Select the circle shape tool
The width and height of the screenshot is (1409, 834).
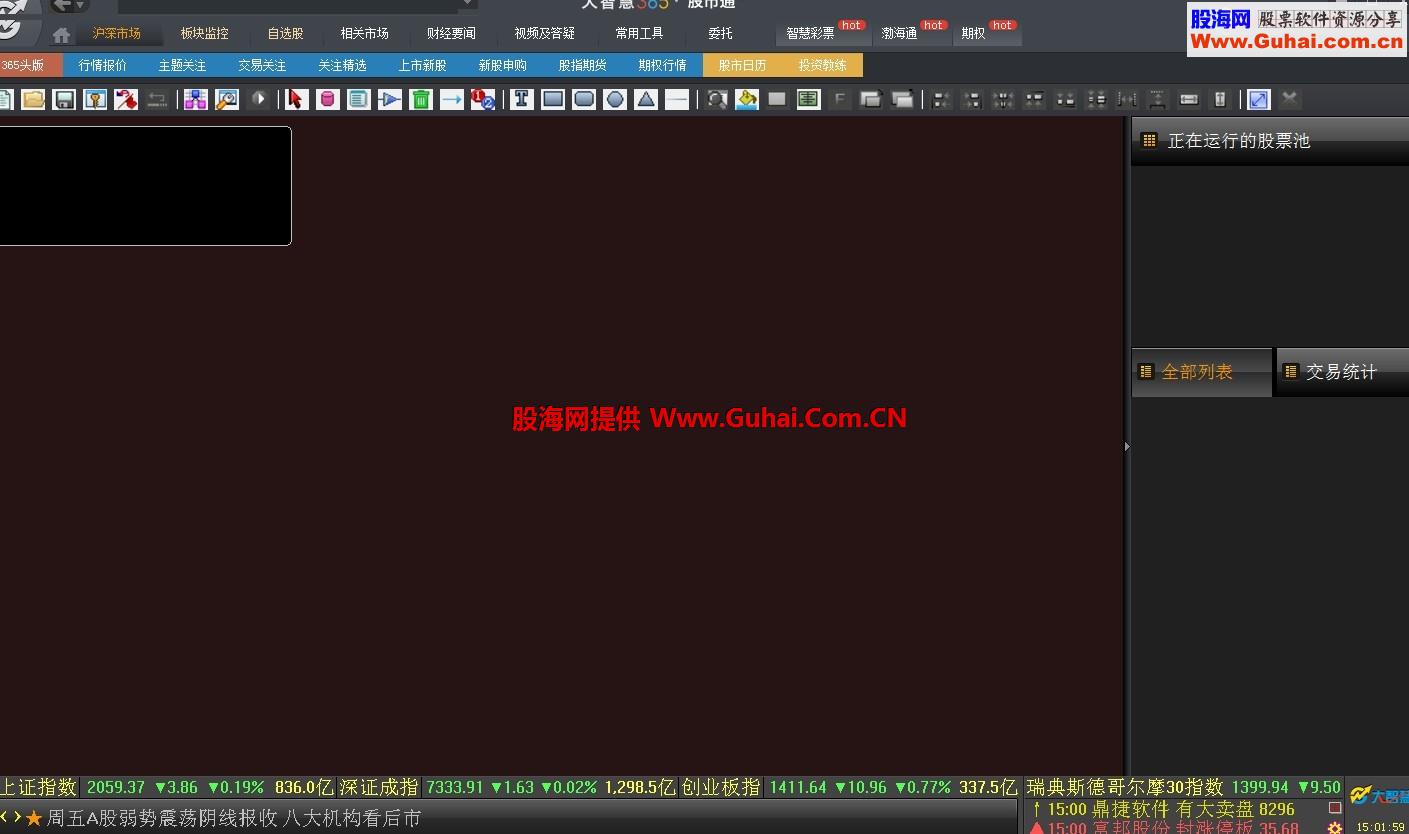pyautogui.click(x=615, y=99)
